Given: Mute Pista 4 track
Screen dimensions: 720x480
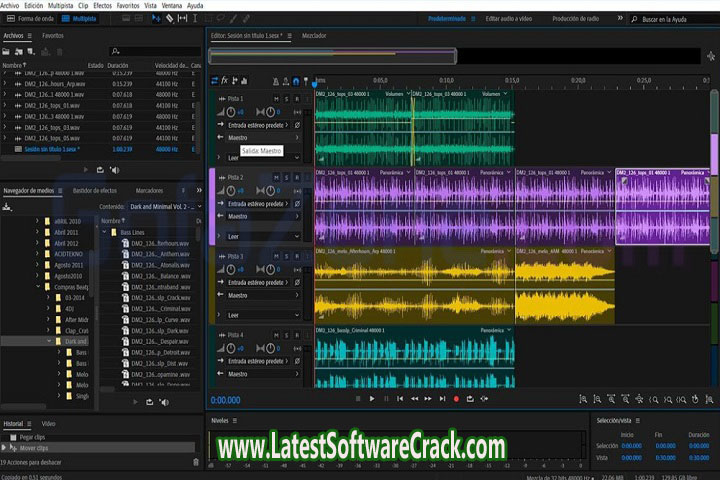Looking at the screenshot, I should 276,335.
